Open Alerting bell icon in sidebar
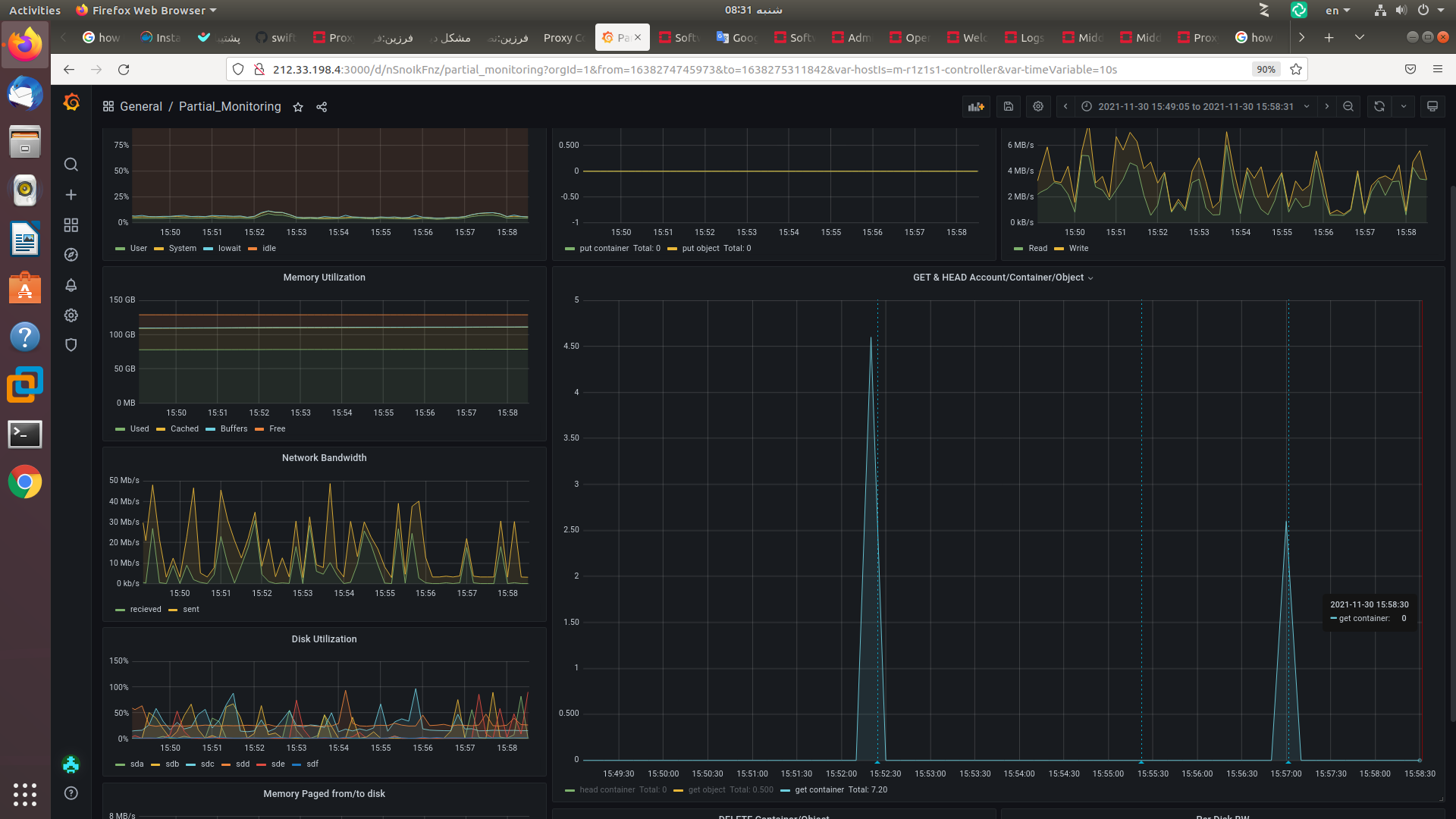1456x819 pixels. pyautogui.click(x=71, y=285)
